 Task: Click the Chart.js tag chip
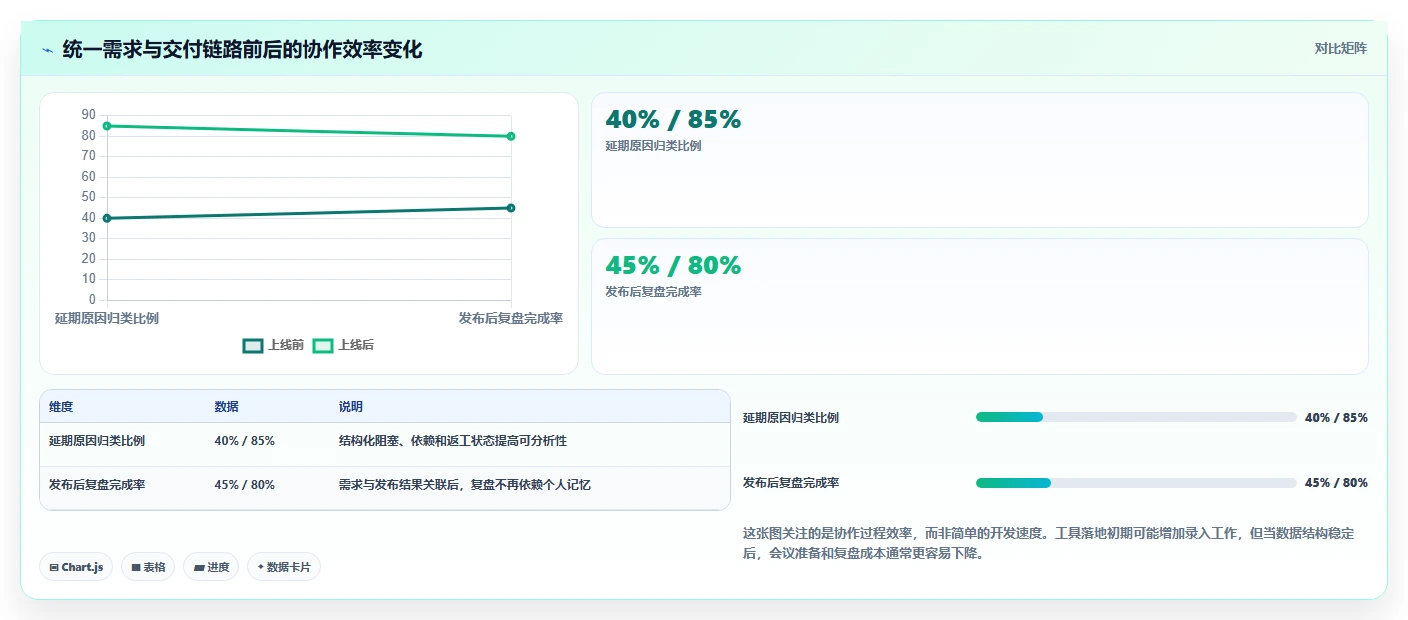point(76,567)
